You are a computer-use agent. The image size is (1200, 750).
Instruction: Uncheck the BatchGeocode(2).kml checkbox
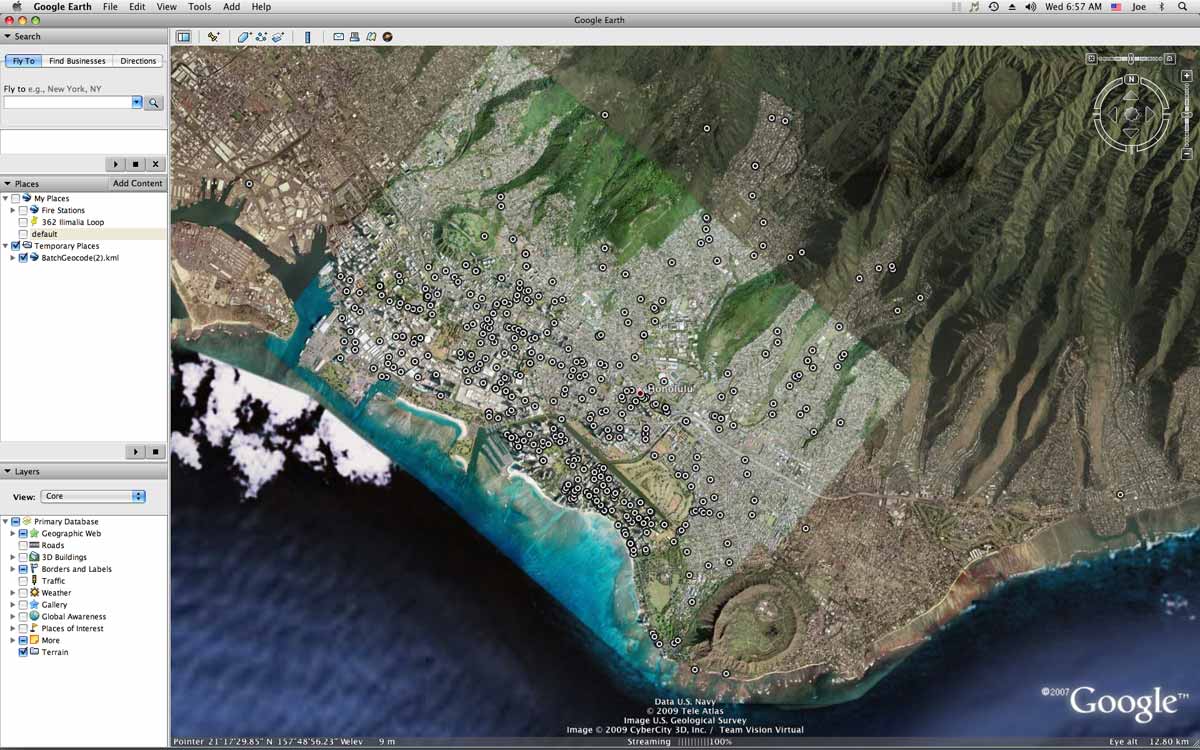23,258
